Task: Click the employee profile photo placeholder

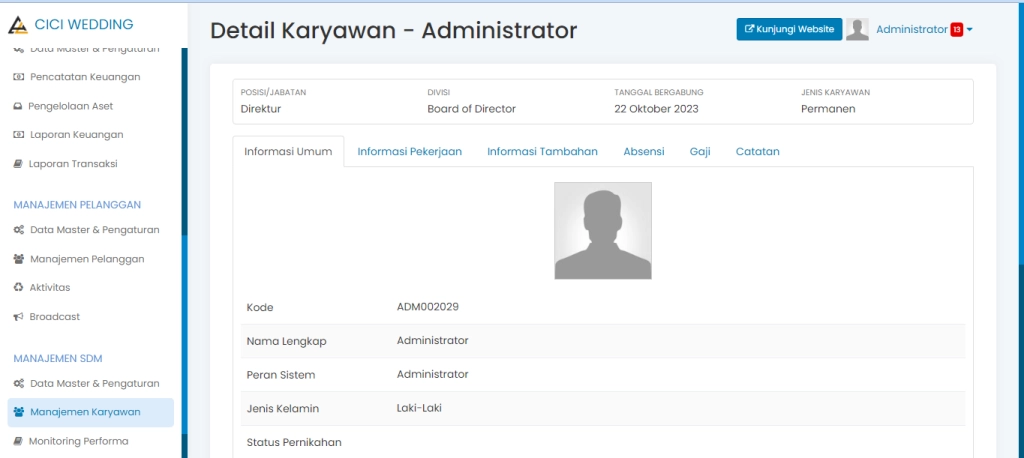Action: 603,231
